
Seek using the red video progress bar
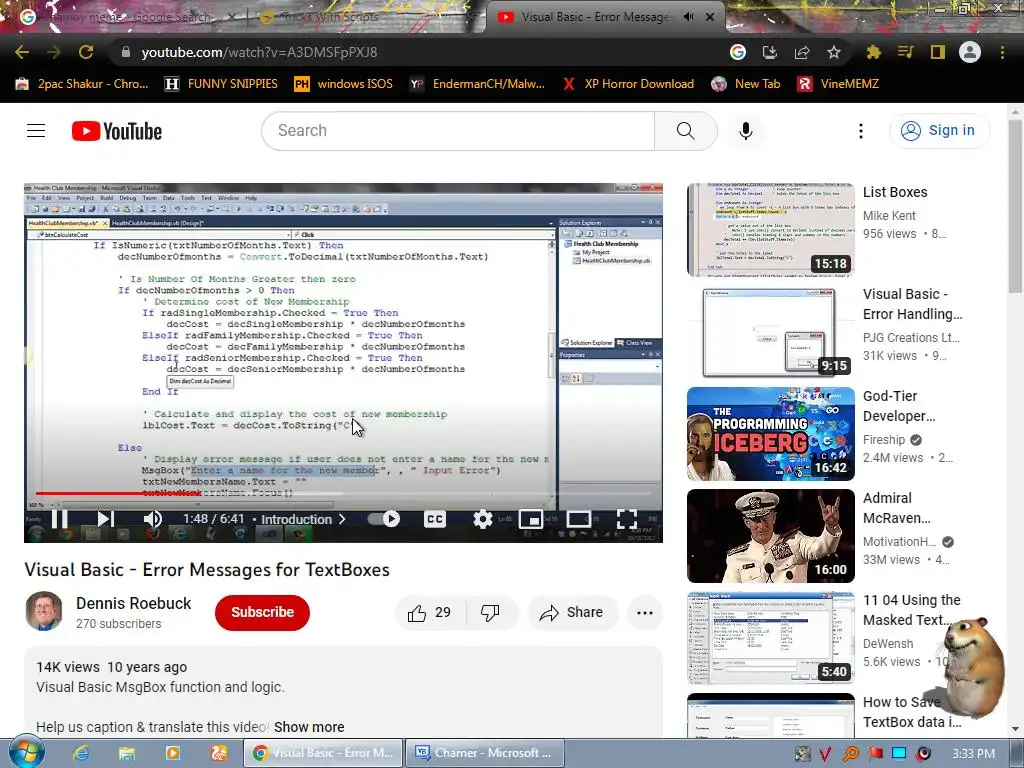click(118, 493)
